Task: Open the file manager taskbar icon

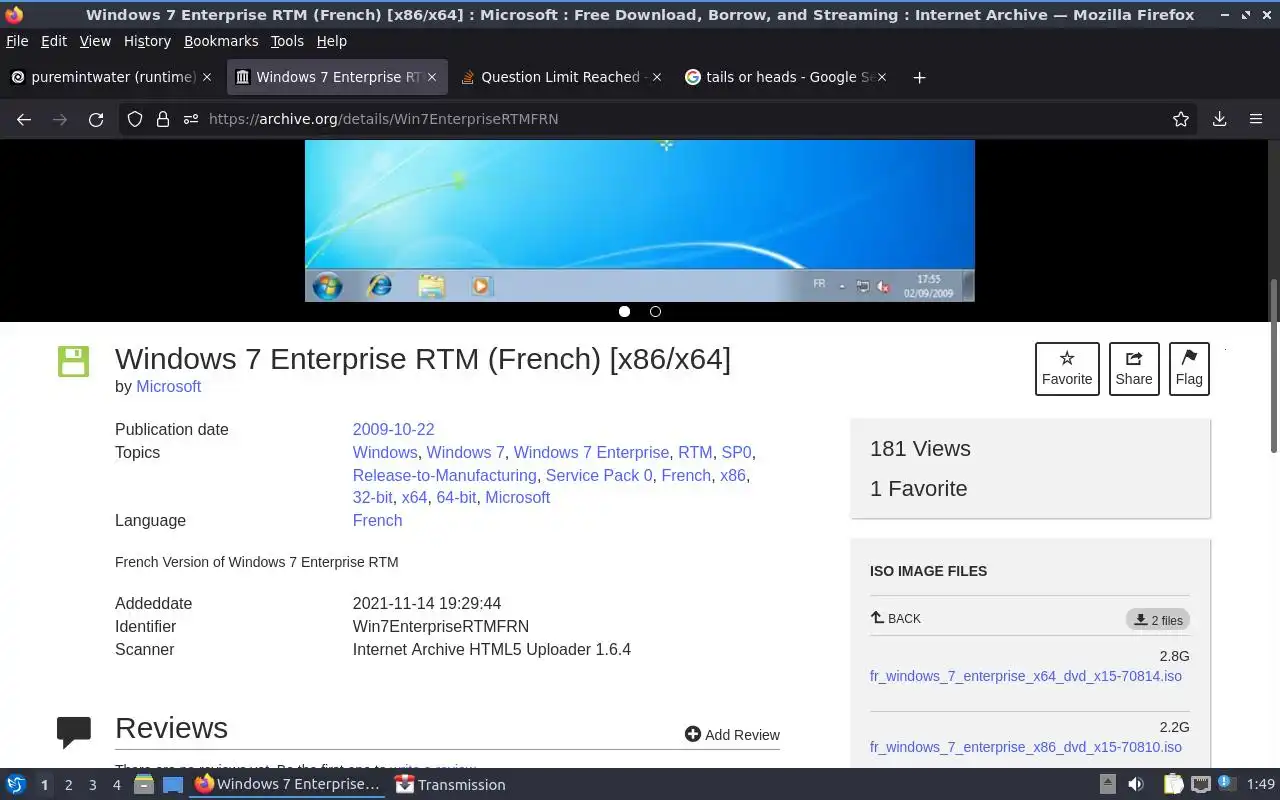Action: tap(144, 785)
